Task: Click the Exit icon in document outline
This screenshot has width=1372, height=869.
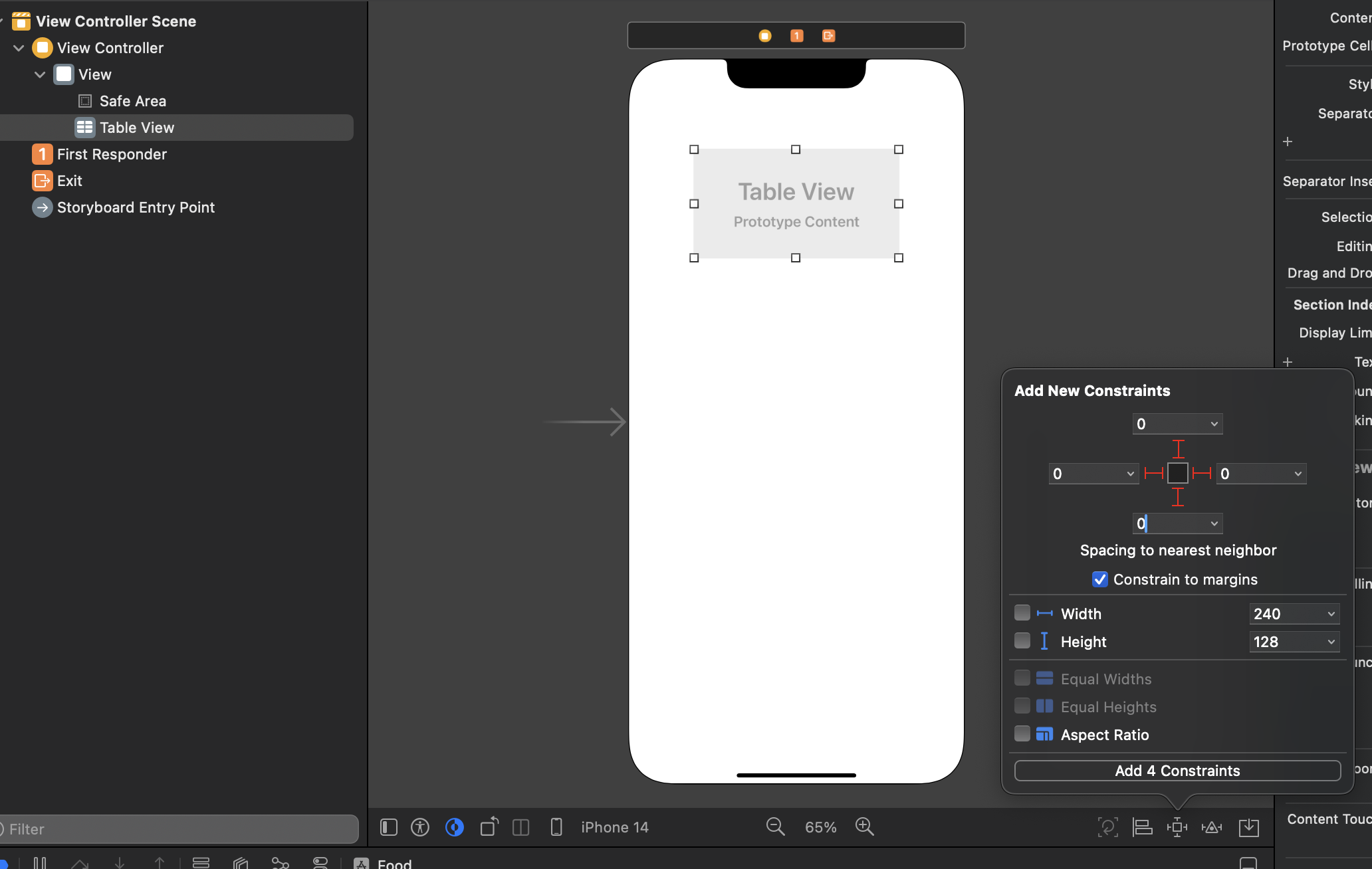Action: 43,181
